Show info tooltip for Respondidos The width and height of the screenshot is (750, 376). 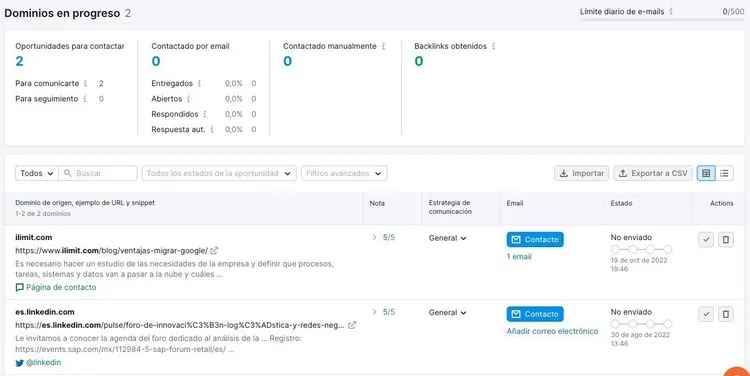coord(205,114)
